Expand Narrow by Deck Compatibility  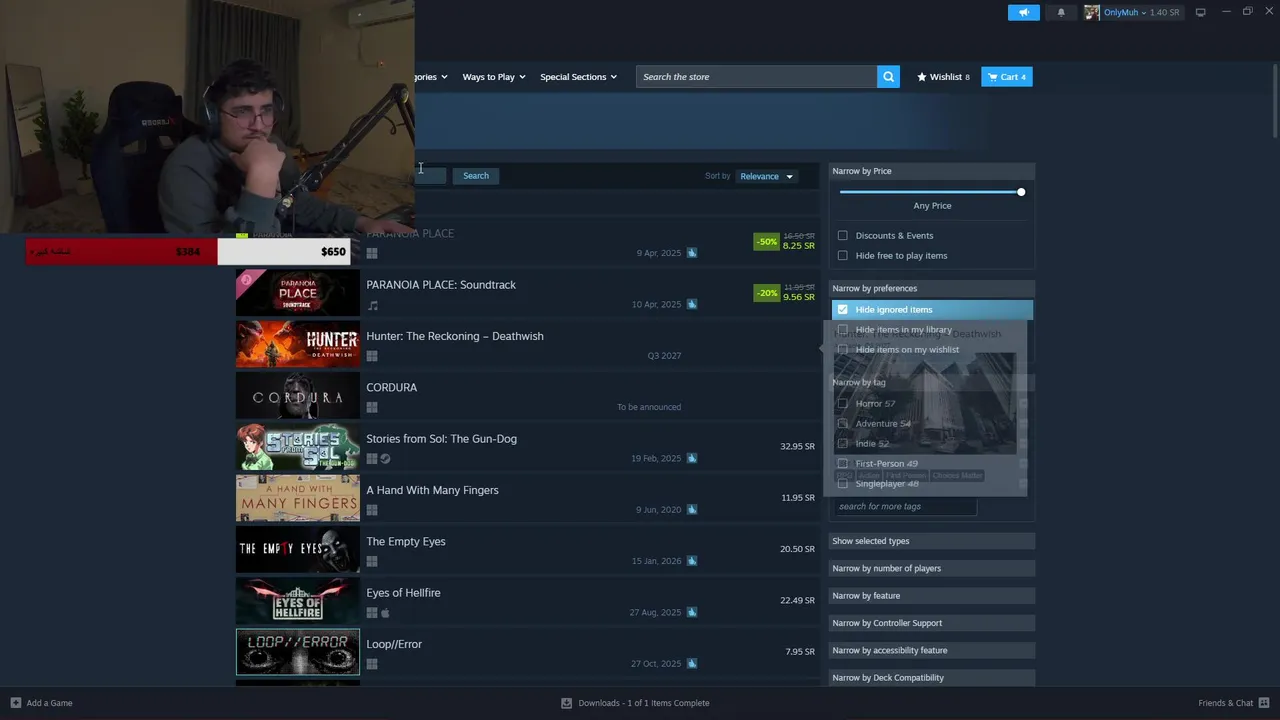(932, 678)
